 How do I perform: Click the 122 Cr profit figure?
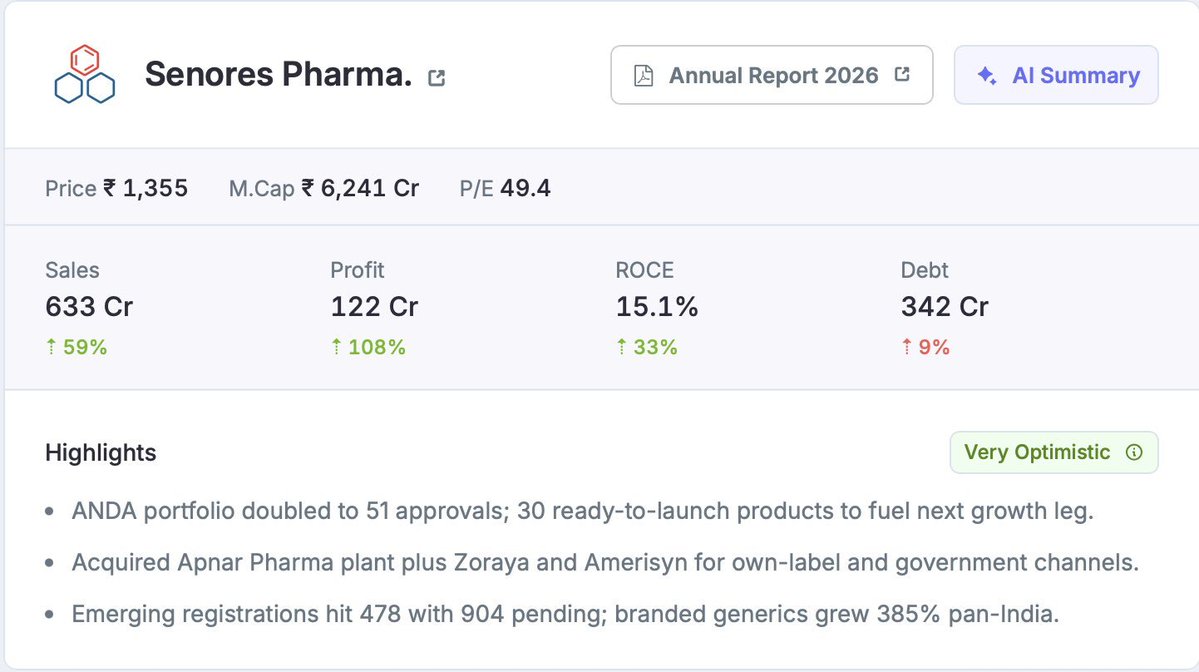tap(374, 307)
